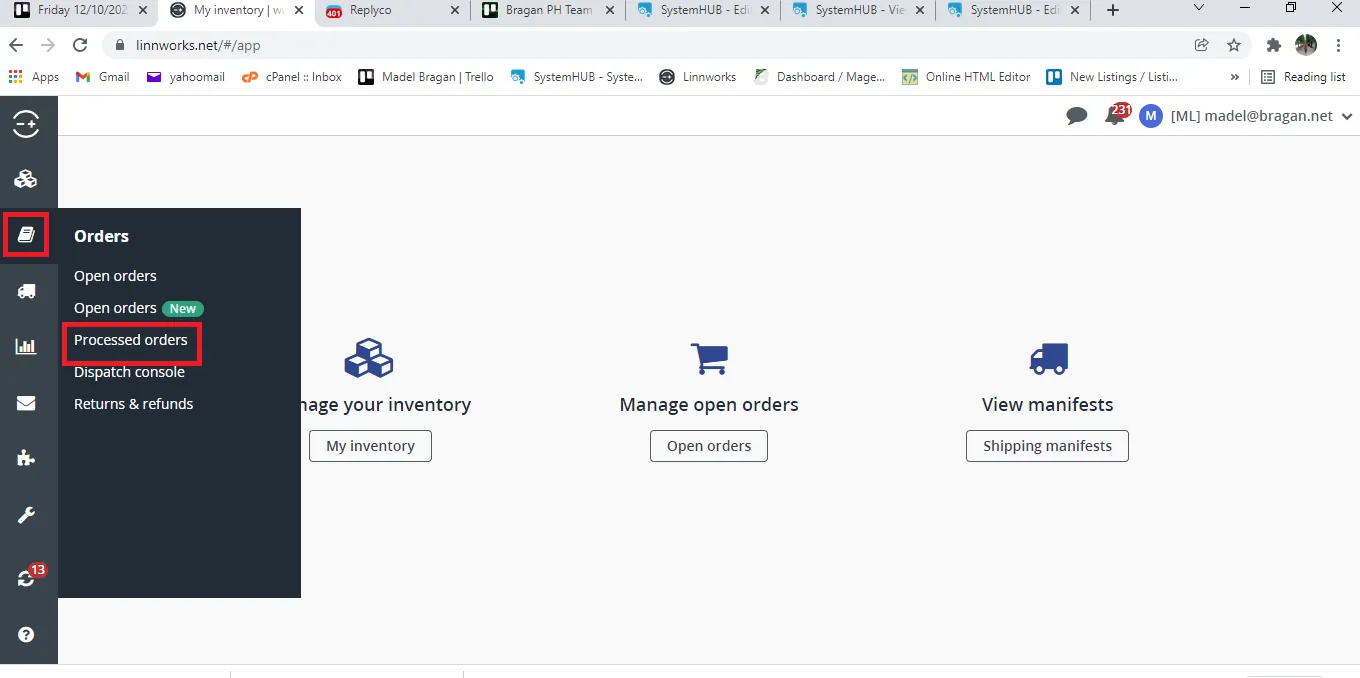Open the Reading list button
1360x678 pixels.
[1303, 77]
